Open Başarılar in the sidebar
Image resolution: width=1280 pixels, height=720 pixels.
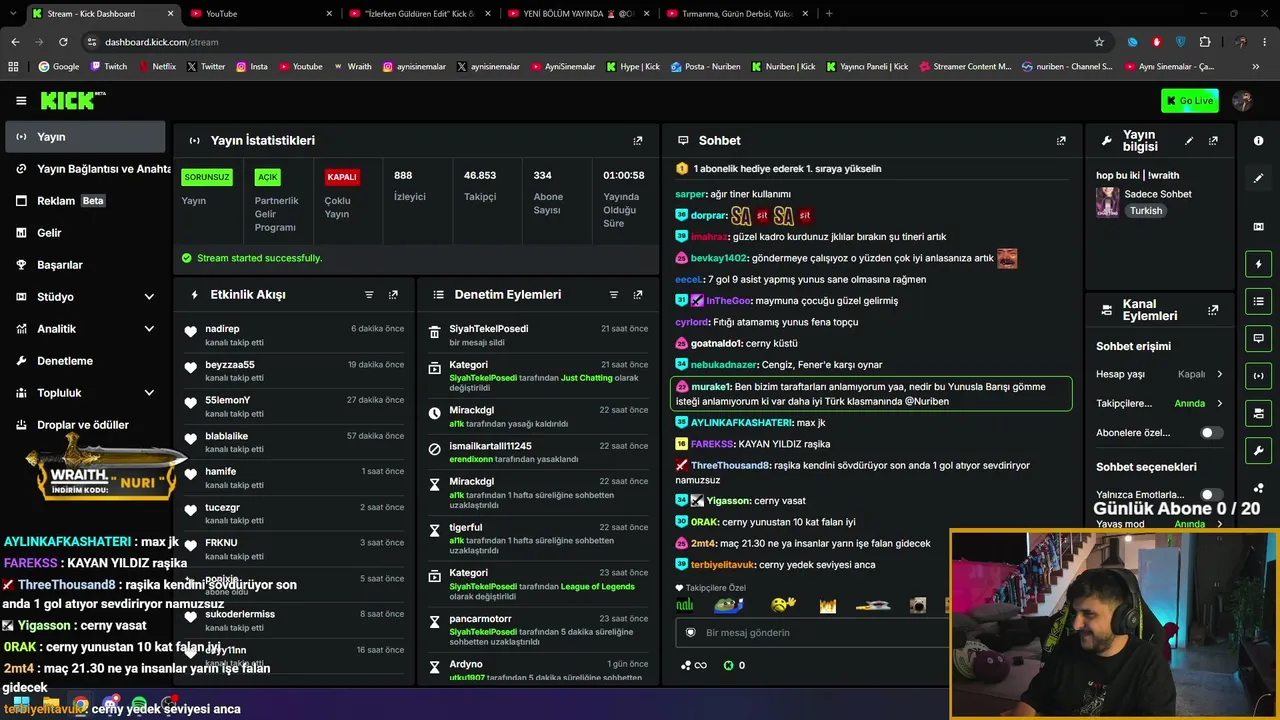85,265
